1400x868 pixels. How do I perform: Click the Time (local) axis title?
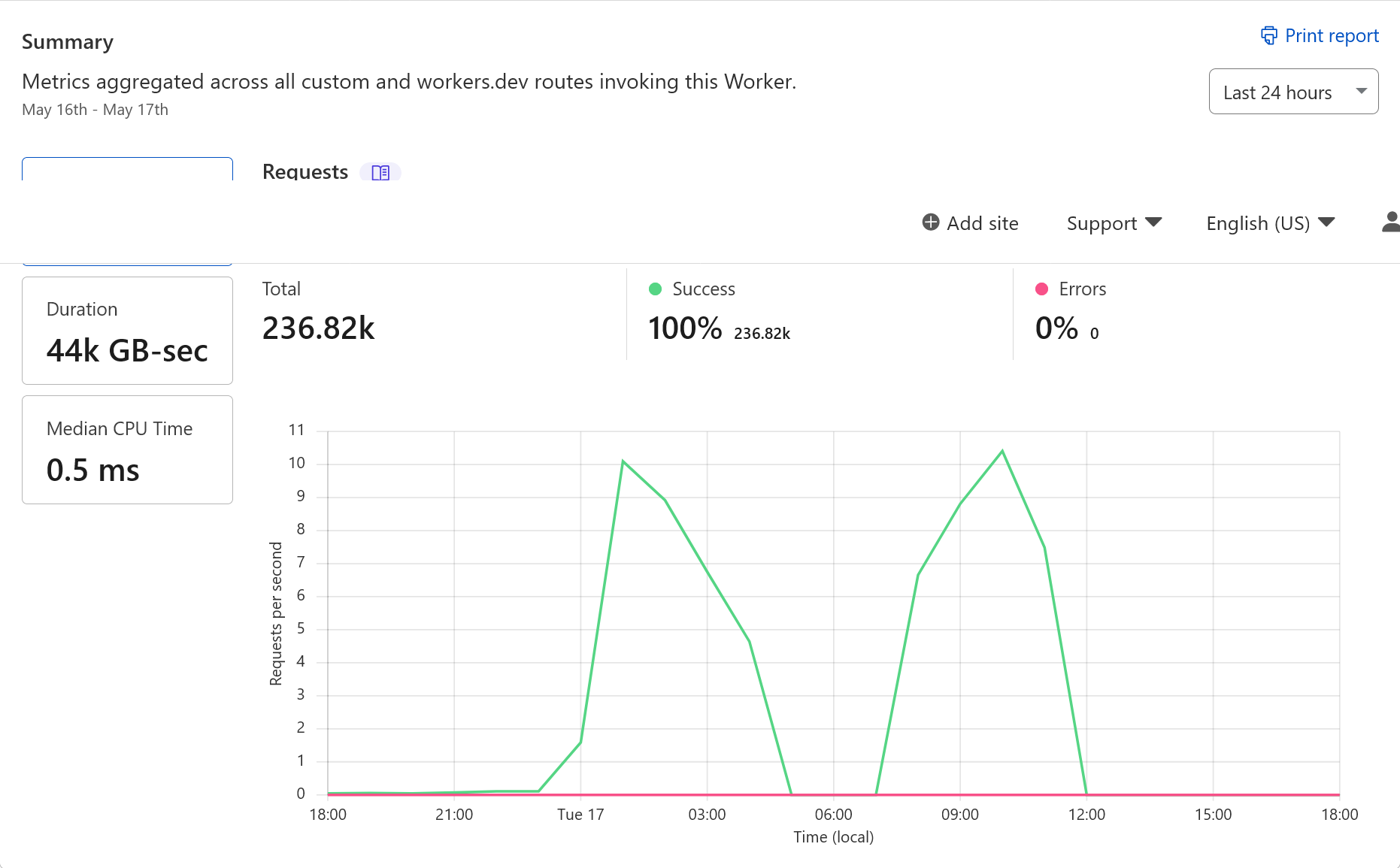coord(834,837)
